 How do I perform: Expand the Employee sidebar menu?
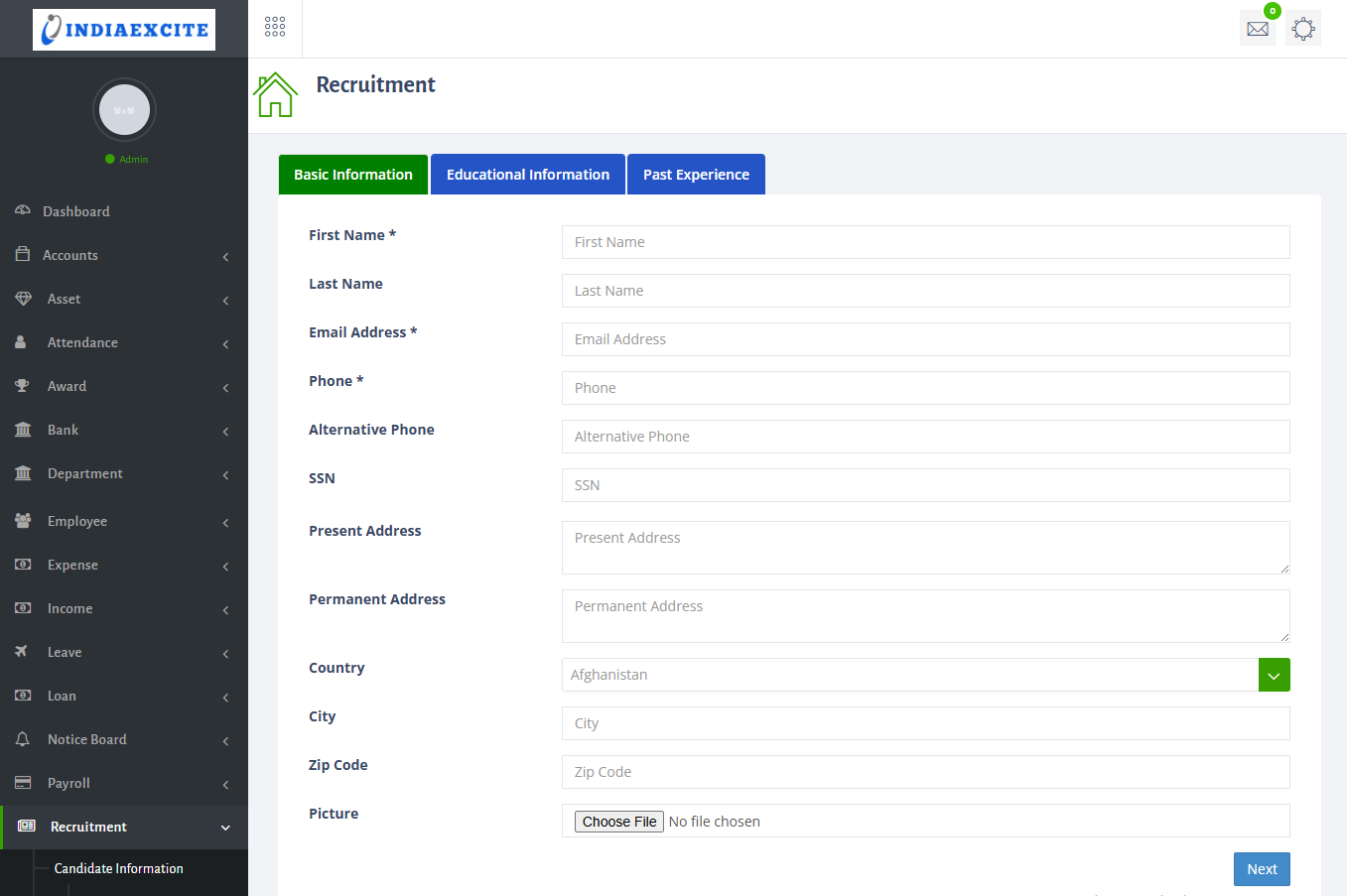point(77,521)
